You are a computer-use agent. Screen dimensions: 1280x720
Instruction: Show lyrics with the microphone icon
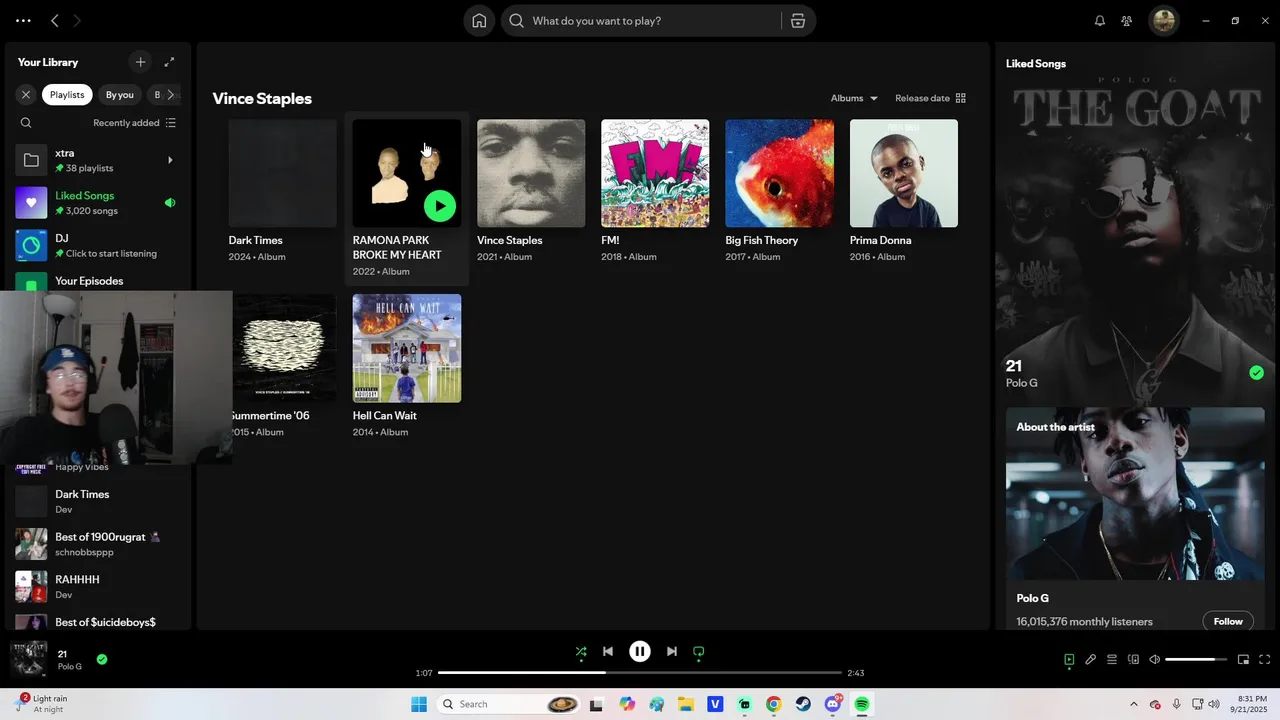coord(1091,660)
